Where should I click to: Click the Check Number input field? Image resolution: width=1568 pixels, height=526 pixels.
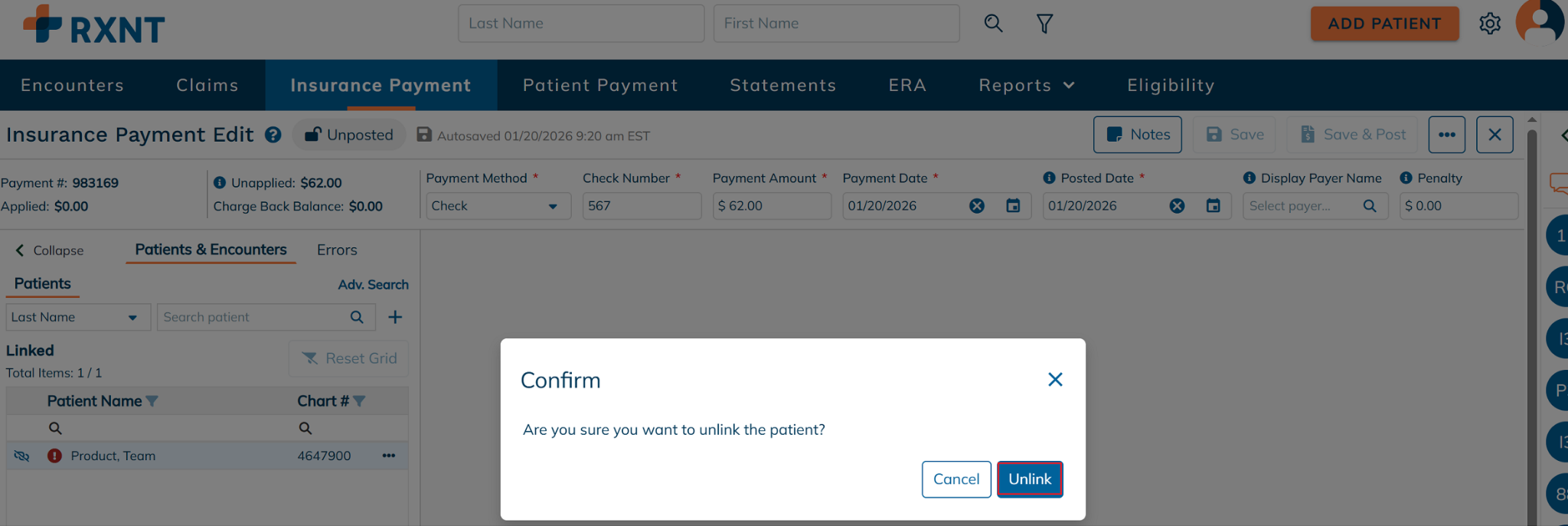tap(641, 206)
